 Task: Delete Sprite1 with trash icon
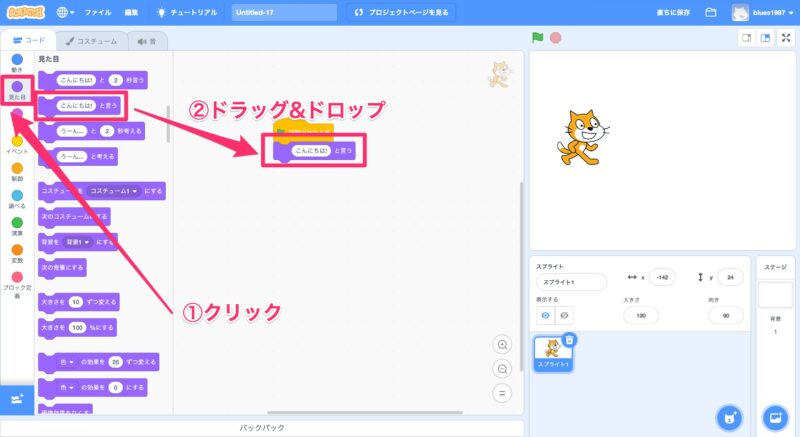coord(569,339)
